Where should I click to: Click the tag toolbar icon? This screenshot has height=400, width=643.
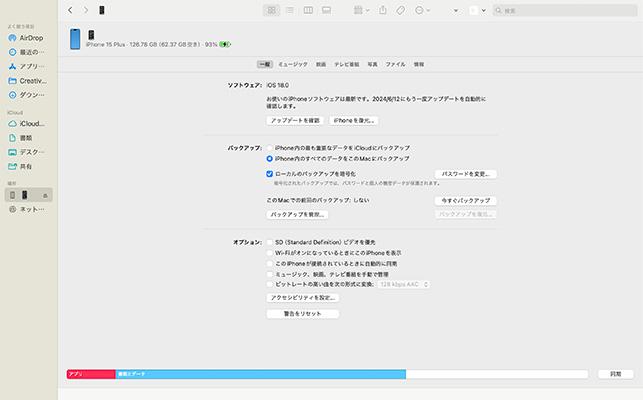coord(401,10)
